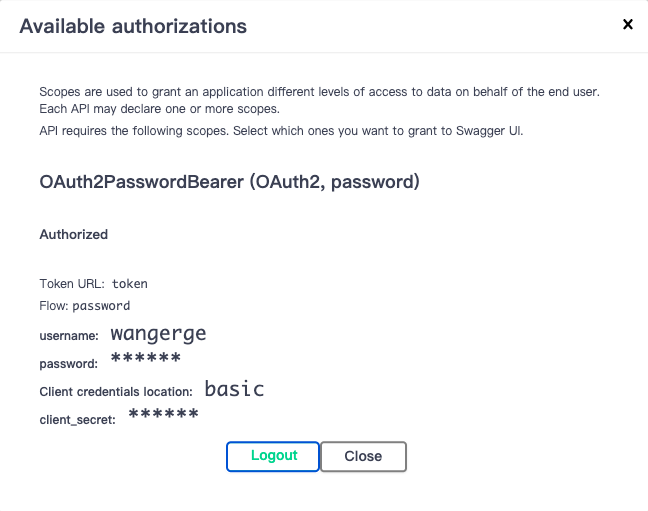
Task: Click the "username:" label
Action: 69,336
